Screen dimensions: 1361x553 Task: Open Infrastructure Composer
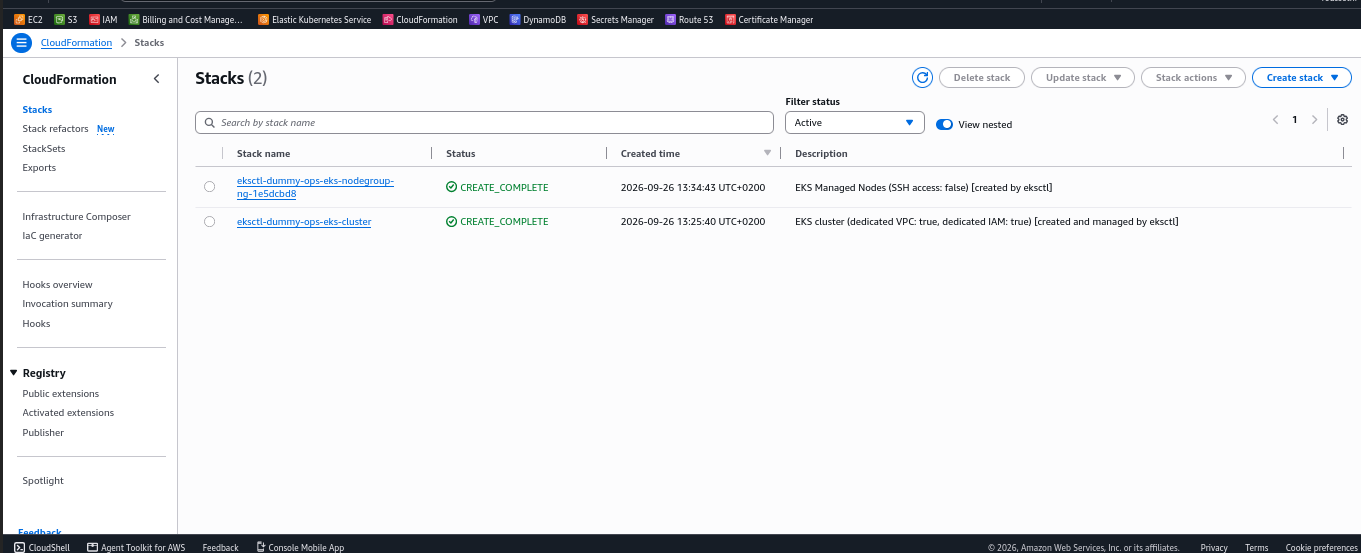(x=76, y=217)
